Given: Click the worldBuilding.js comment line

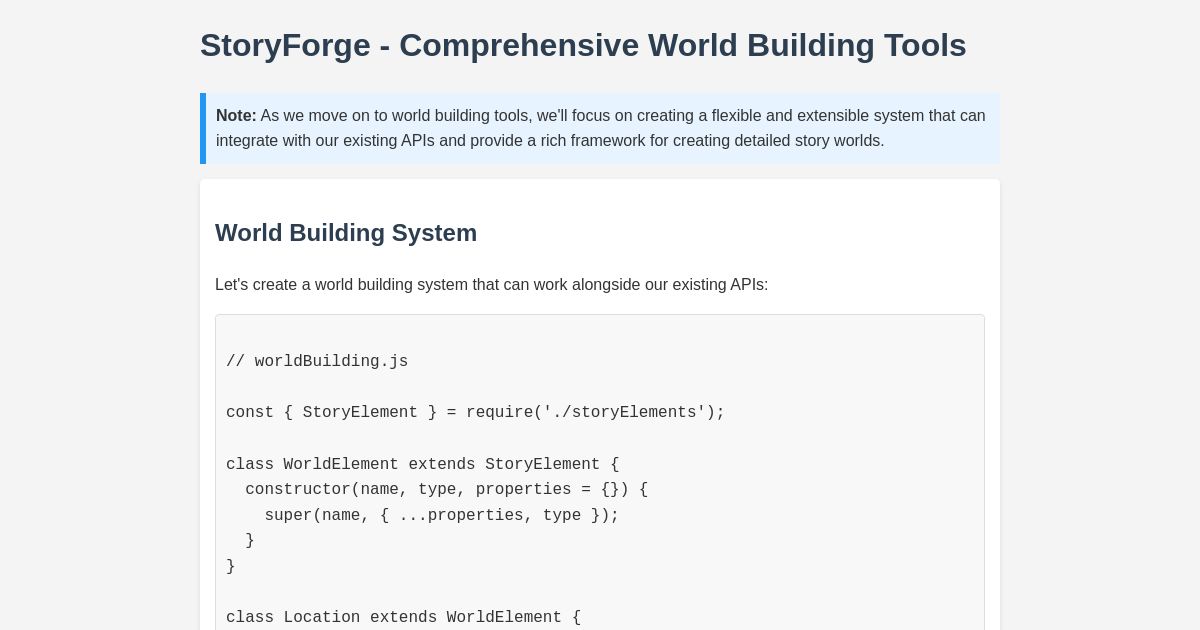Looking at the screenshot, I should tap(317, 362).
